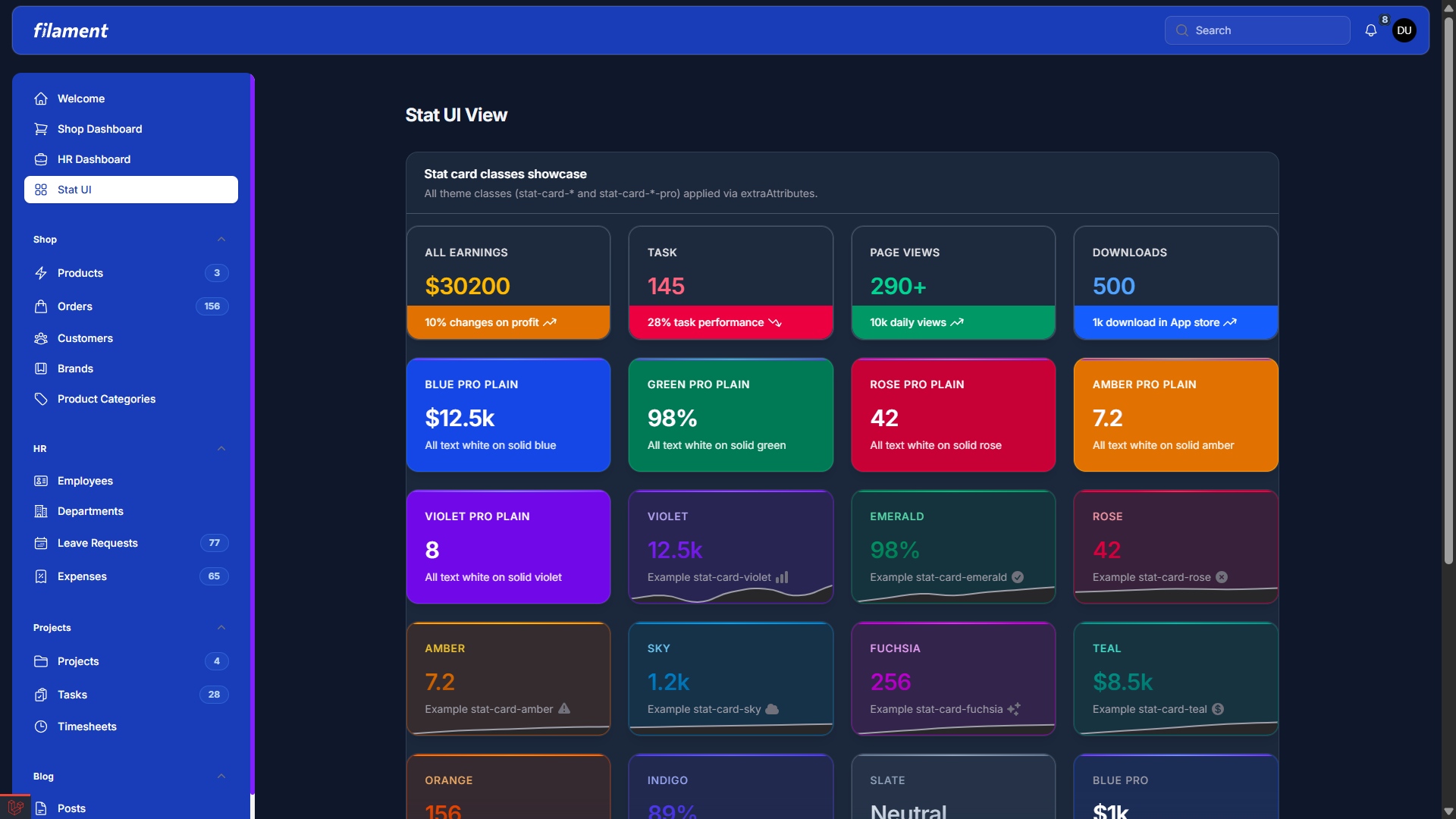Click the Brands bookmark icon
Screen dimensions: 1456x819
pos(41,369)
